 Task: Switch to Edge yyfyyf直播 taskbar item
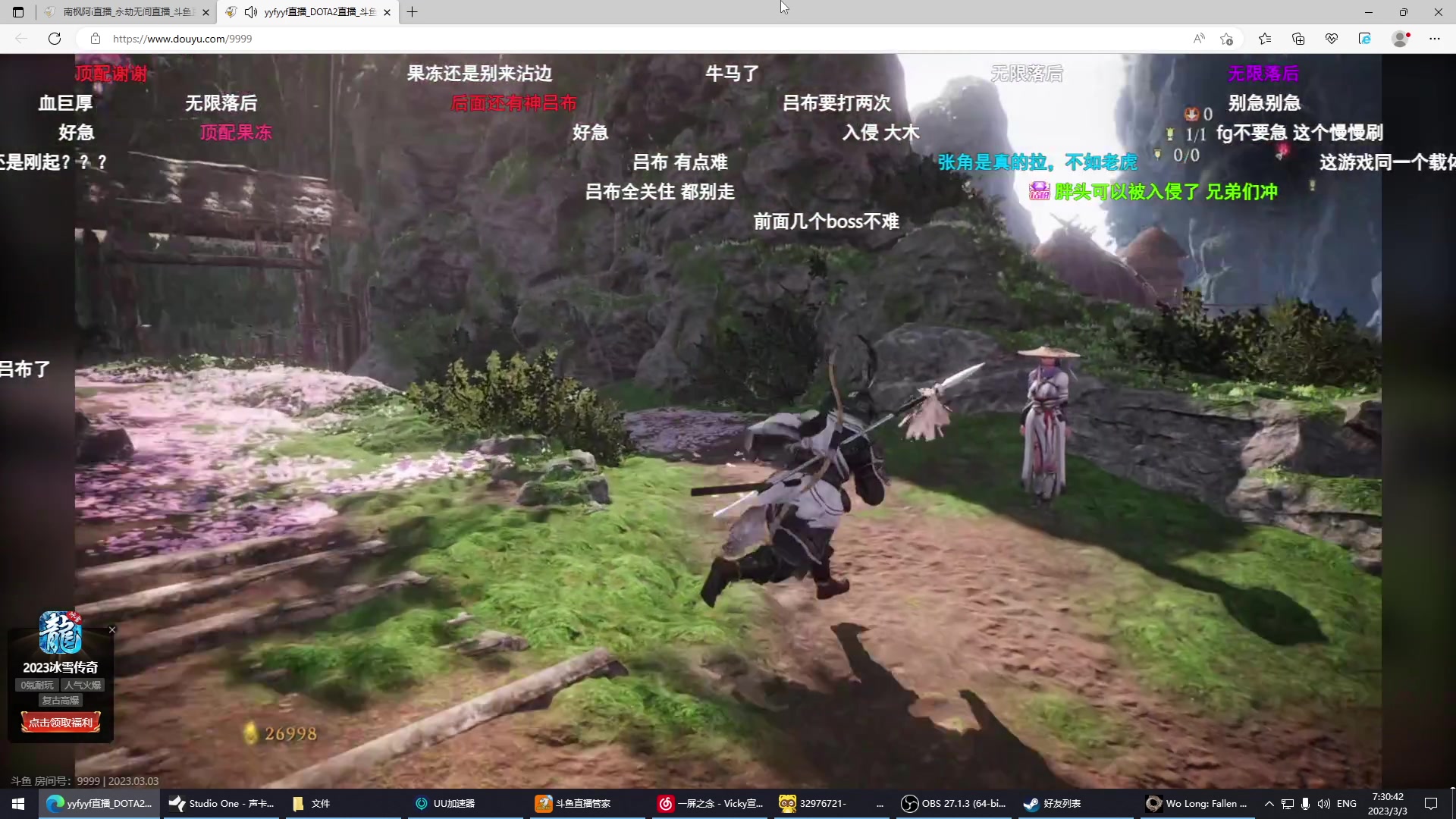tap(99, 804)
